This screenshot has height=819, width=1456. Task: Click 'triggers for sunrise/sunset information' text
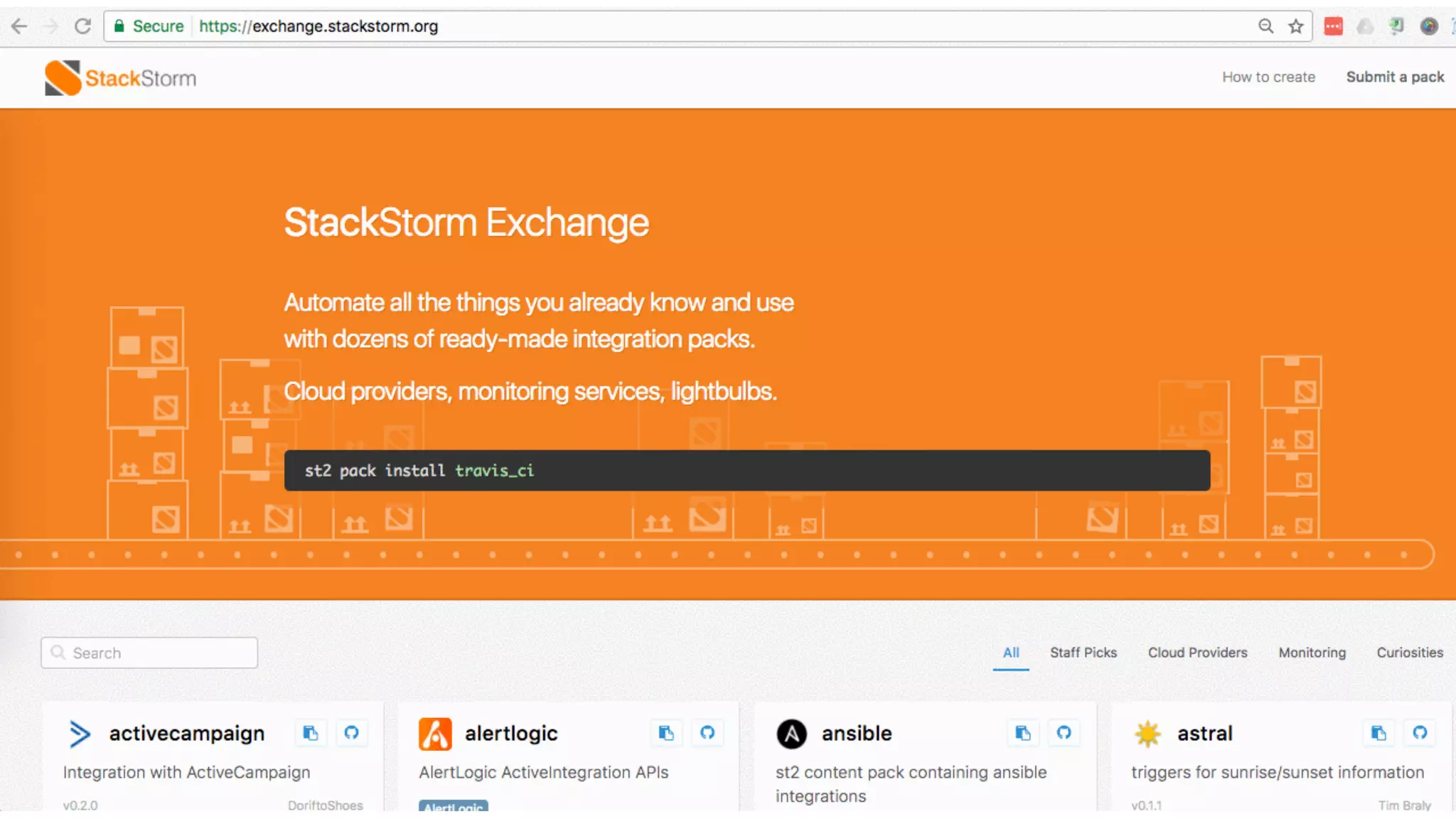[1278, 772]
